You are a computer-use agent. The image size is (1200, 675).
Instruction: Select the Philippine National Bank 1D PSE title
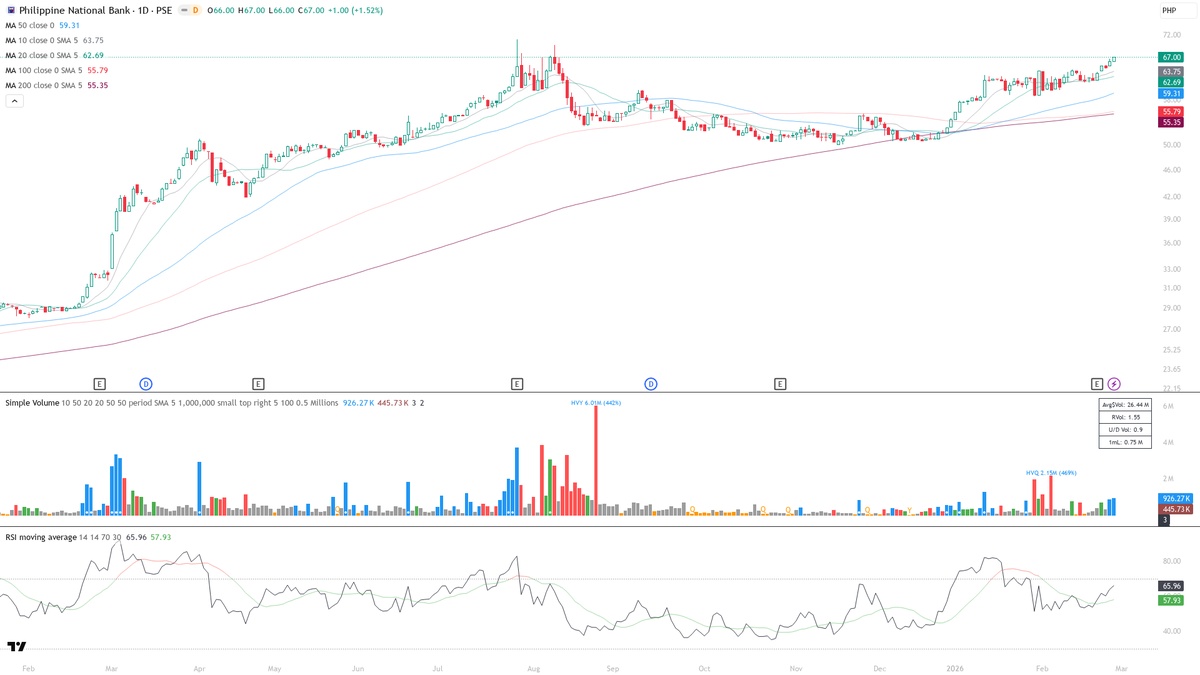click(95, 10)
